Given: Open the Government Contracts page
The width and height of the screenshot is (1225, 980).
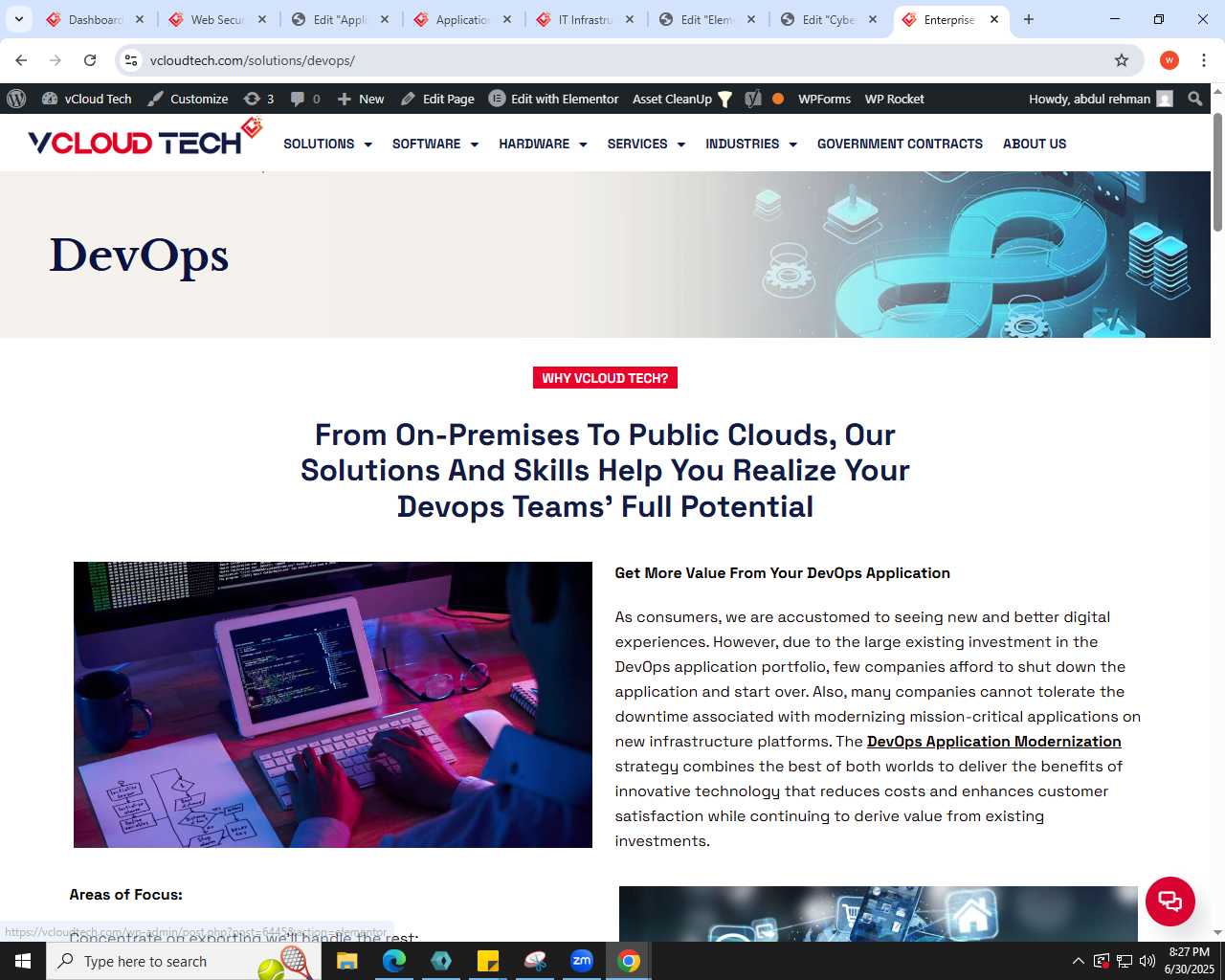Looking at the screenshot, I should tap(900, 144).
